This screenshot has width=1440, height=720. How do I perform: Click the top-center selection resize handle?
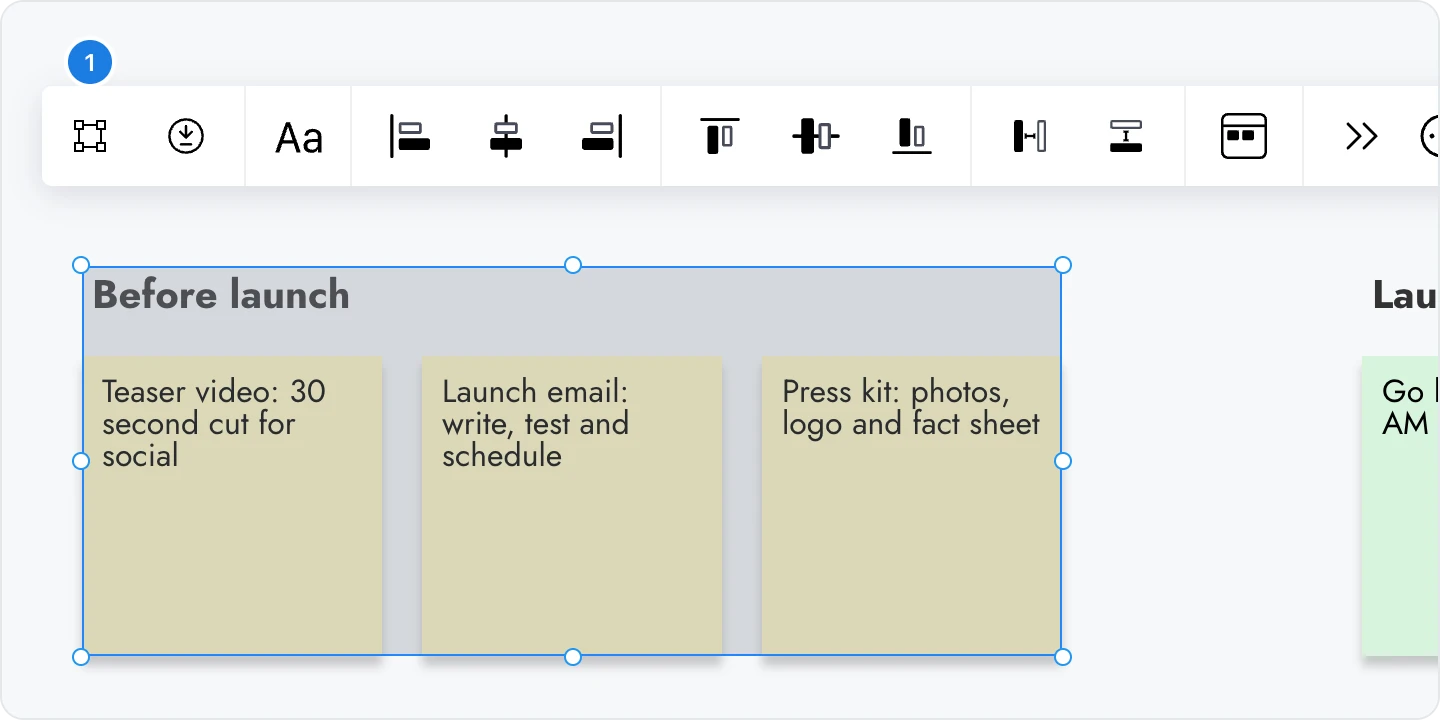click(x=573, y=265)
